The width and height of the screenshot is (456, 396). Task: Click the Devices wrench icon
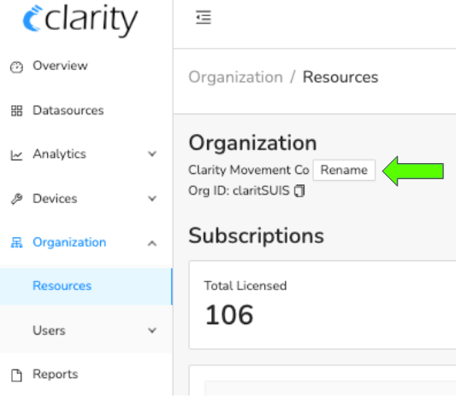point(16,199)
